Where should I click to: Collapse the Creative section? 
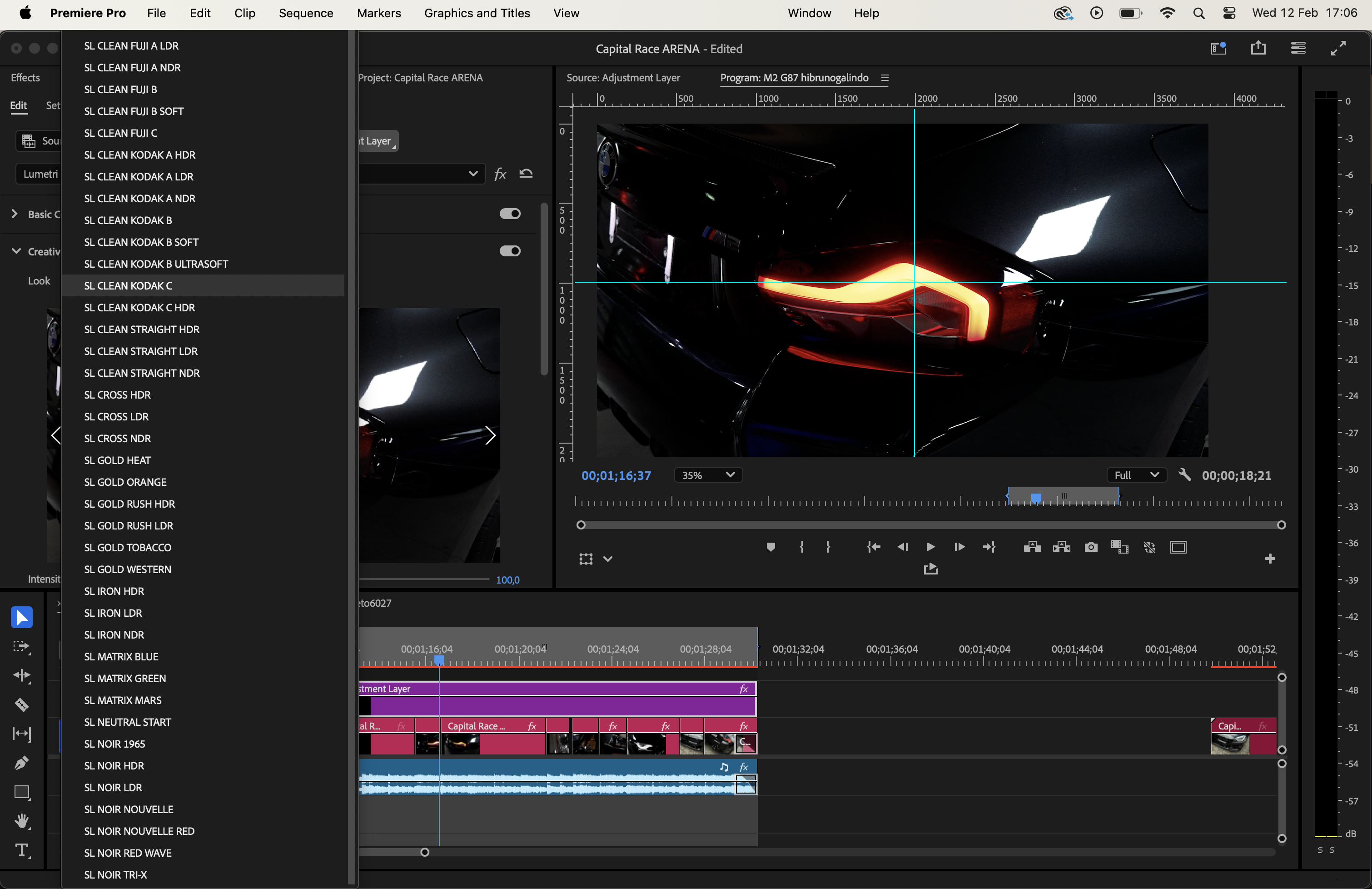point(16,251)
